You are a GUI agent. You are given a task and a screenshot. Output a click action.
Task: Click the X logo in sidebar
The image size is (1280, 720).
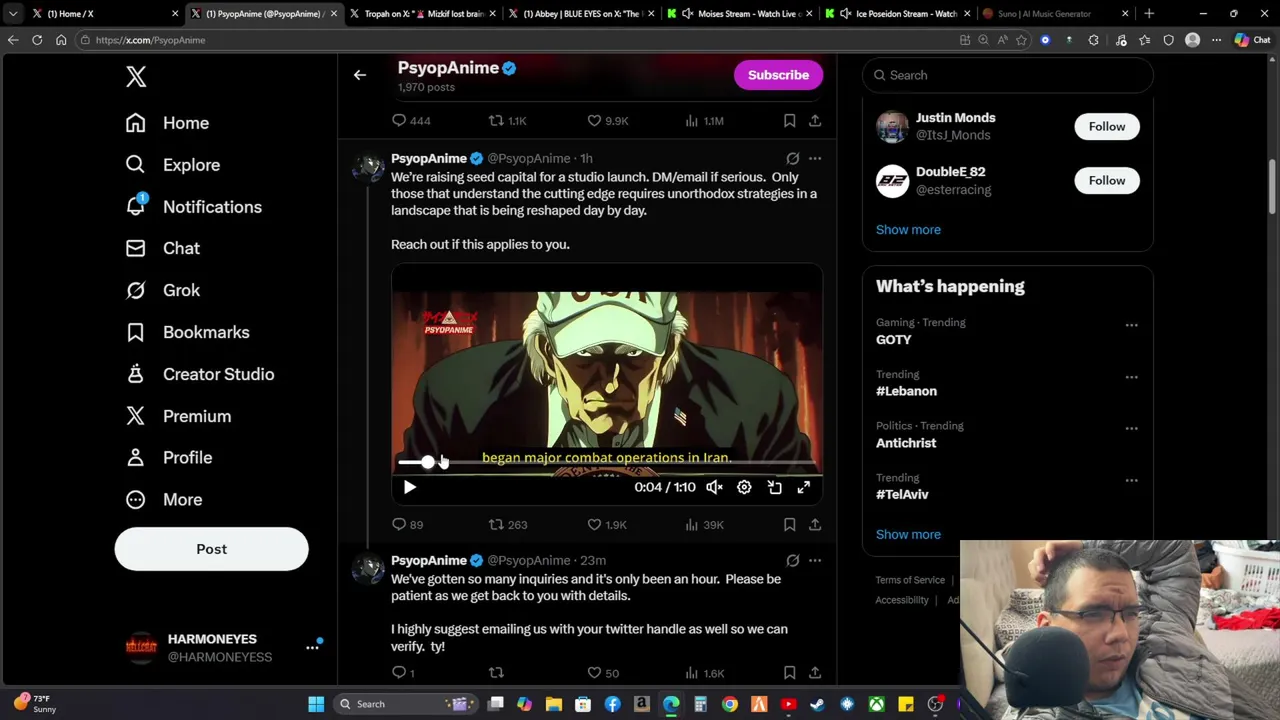[136, 76]
